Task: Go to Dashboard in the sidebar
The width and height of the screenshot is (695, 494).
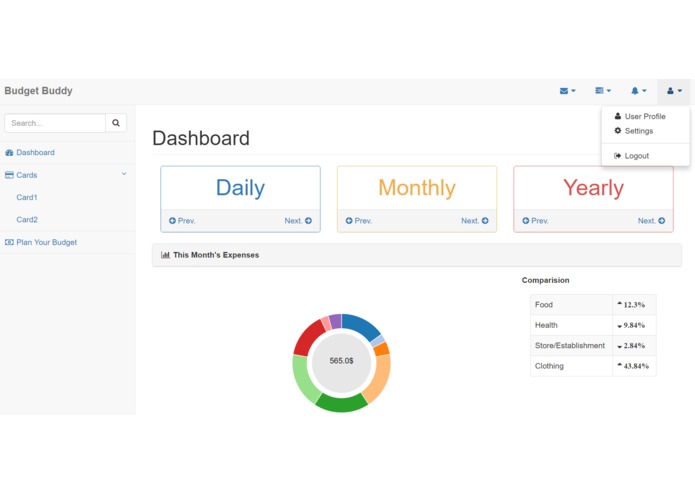Action: 35,152
